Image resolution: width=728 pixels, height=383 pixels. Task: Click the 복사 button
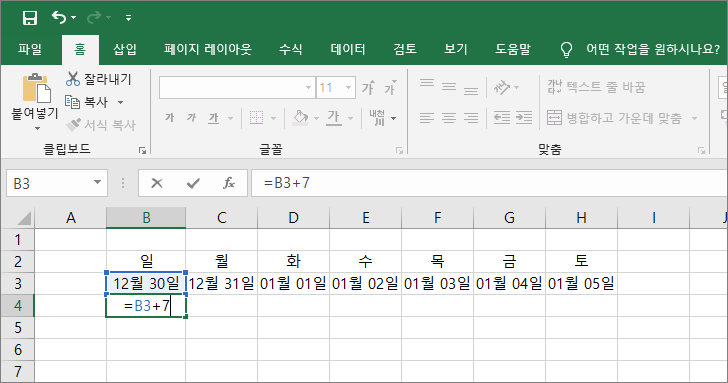click(87, 102)
